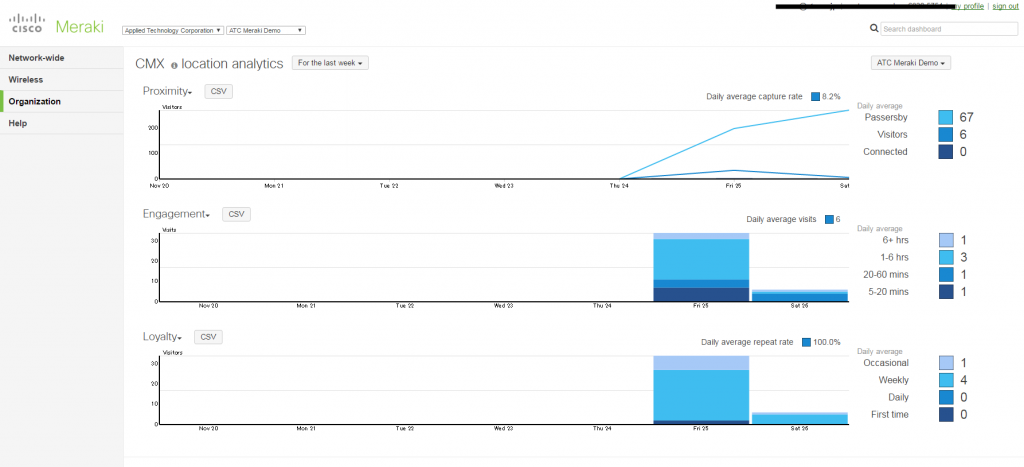
Task: Click the 6+ hrs legend swatch
Action: pyautogui.click(x=946, y=240)
